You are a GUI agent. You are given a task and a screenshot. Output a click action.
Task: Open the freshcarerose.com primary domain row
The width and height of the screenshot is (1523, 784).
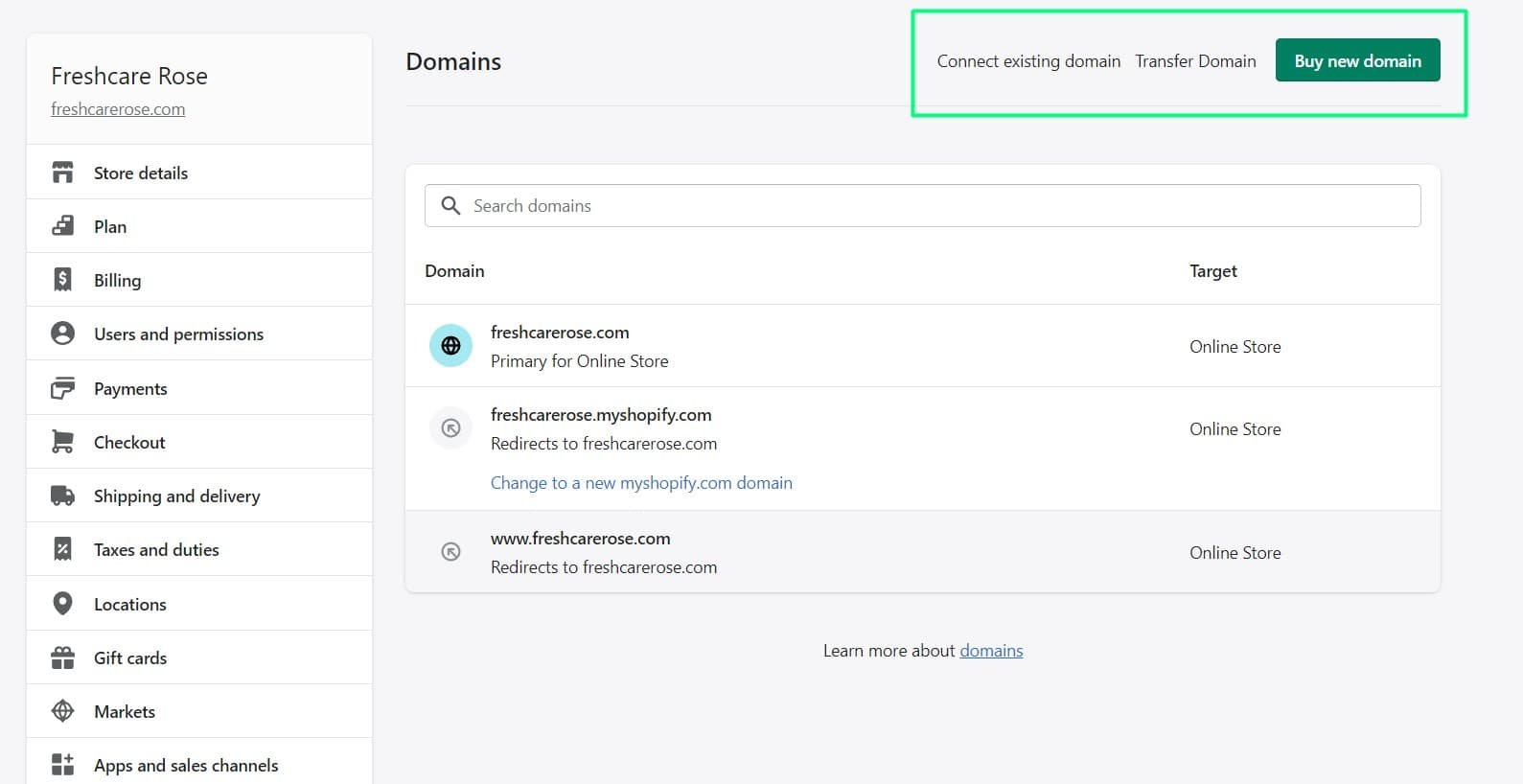(x=922, y=346)
